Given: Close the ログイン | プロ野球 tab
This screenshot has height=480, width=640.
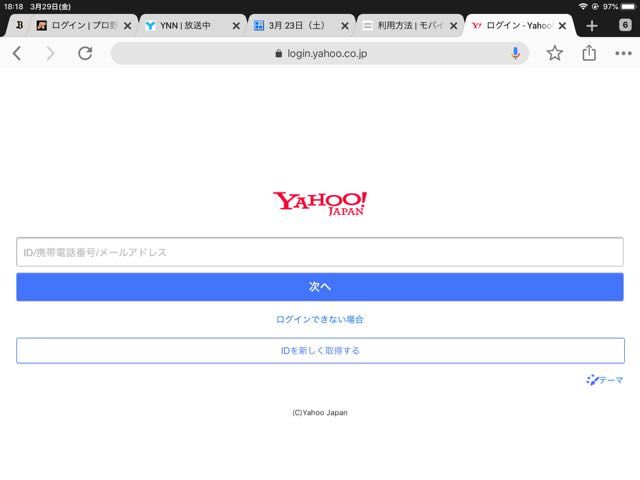Looking at the screenshot, I should (127, 26).
